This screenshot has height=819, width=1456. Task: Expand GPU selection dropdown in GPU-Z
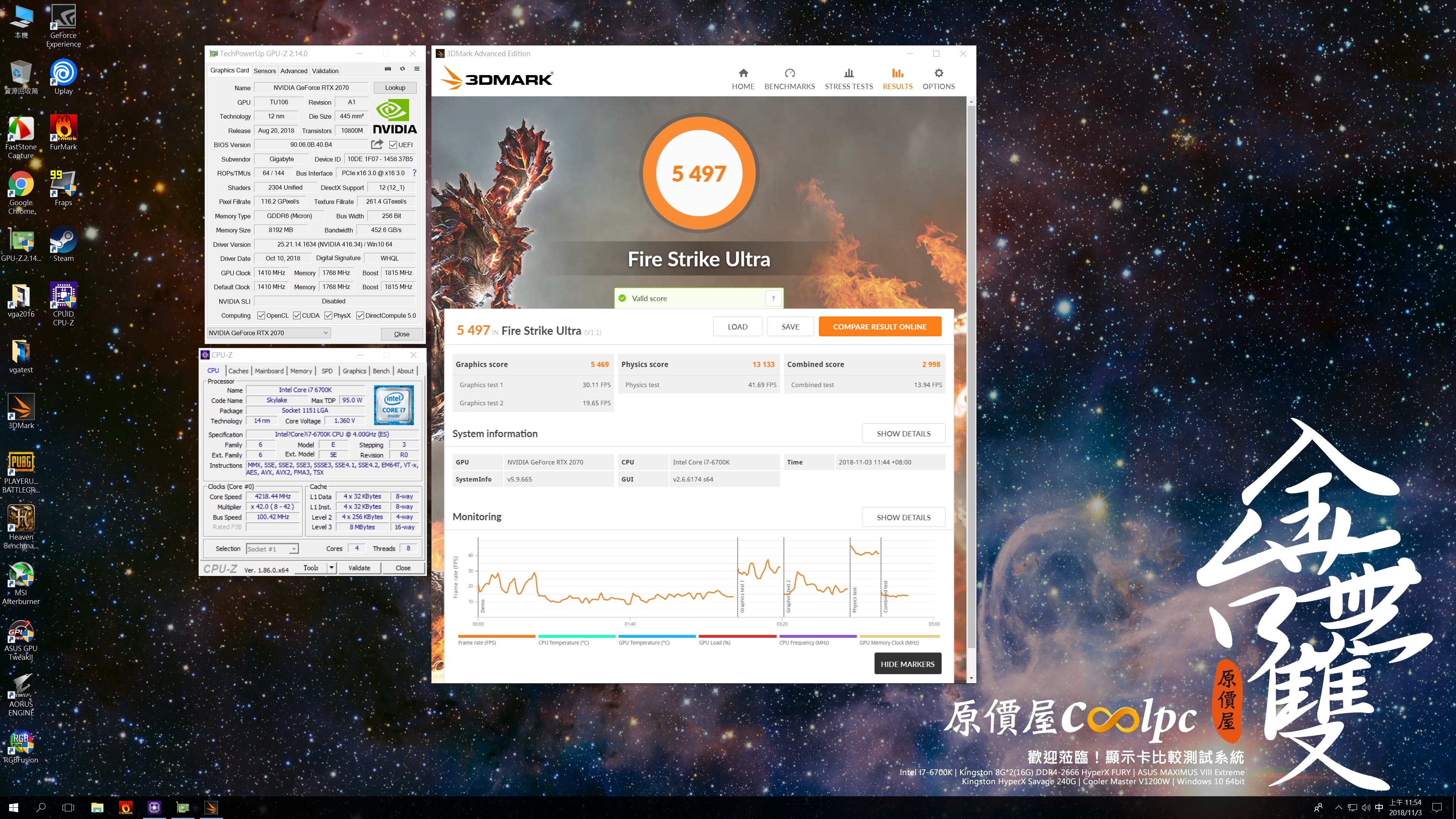point(269,333)
